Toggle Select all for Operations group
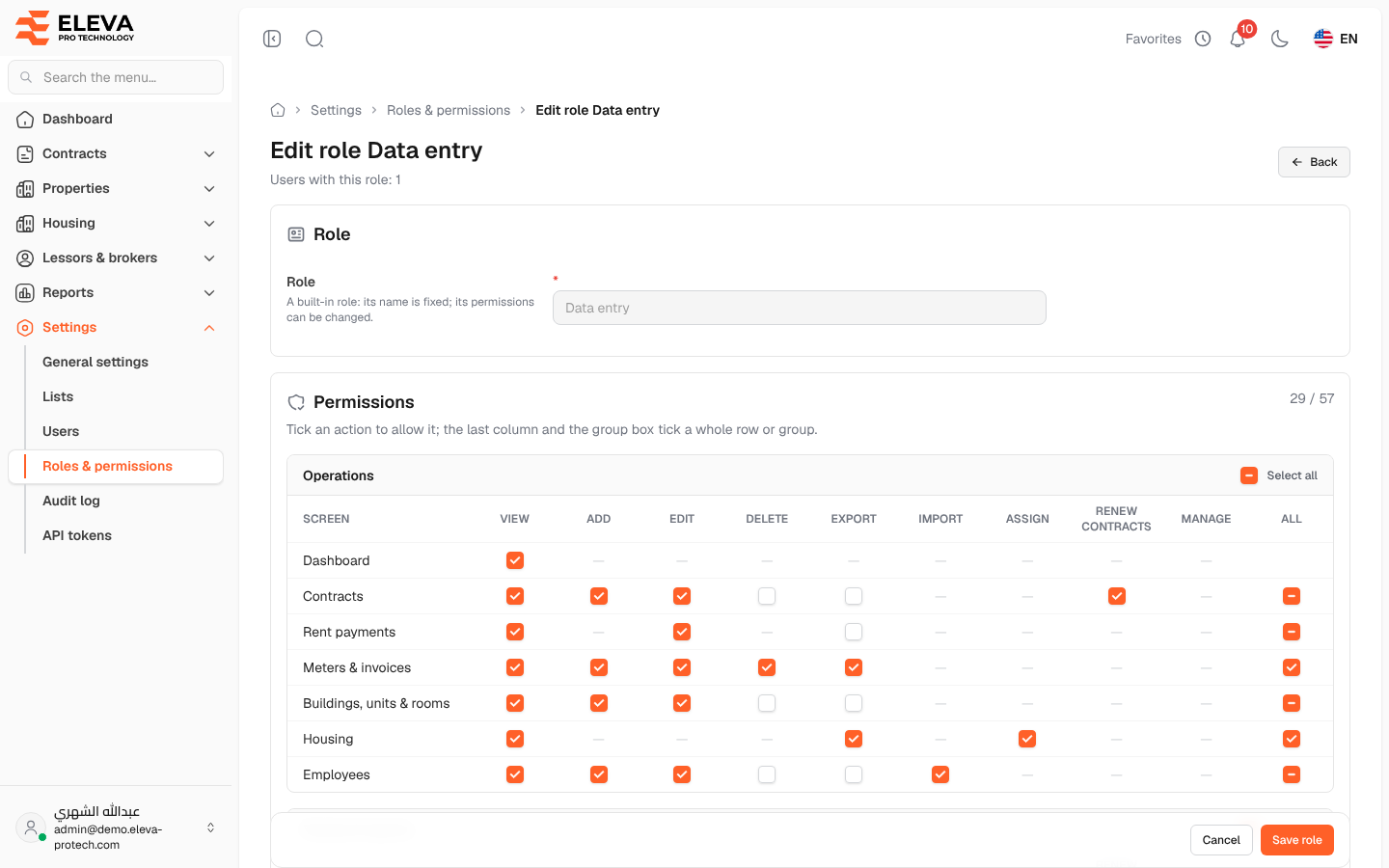The image size is (1389, 868). tap(1249, 475)
